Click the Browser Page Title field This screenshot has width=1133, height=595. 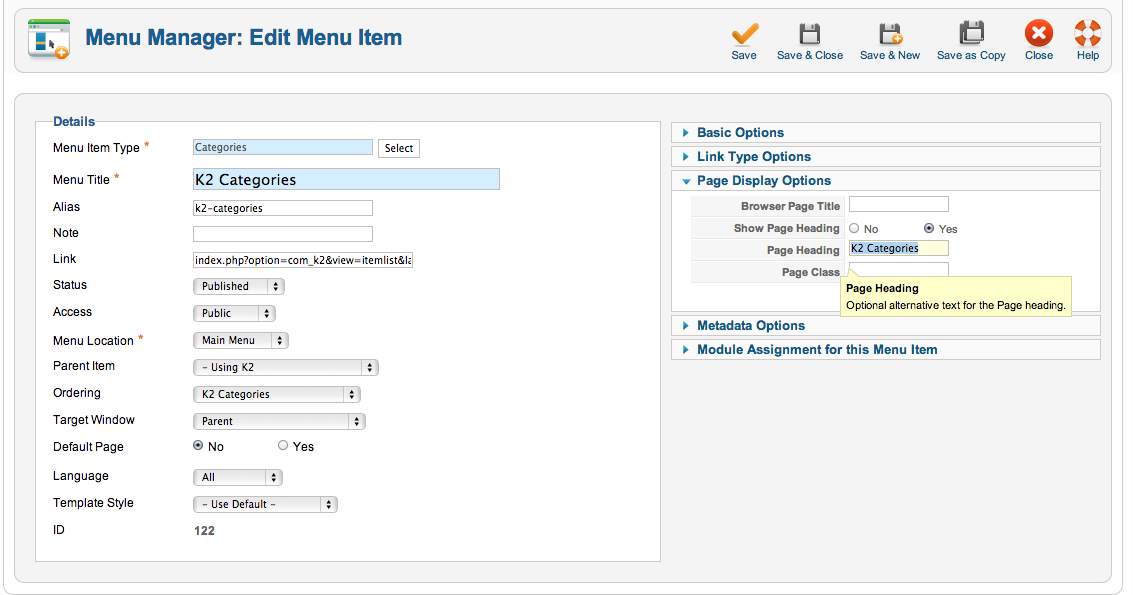[898, 205]
